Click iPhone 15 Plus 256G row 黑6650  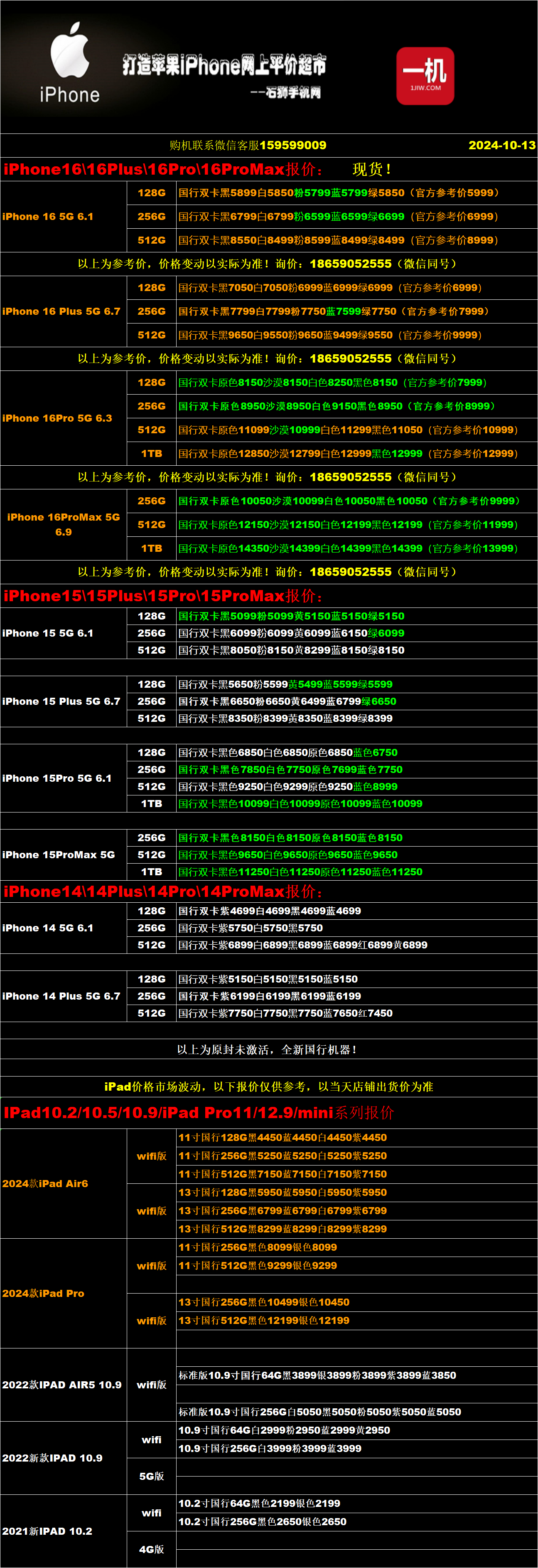tap(357, 702)
